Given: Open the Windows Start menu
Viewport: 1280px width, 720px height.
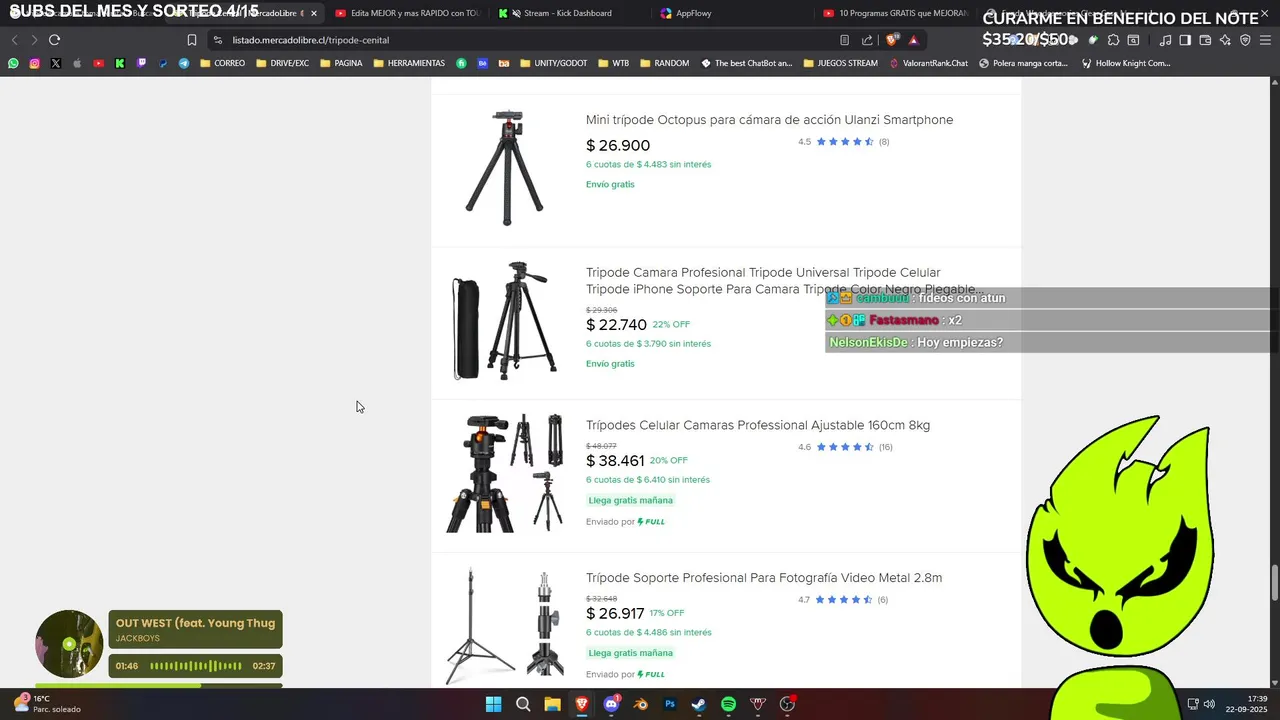Looking at the screenshot, I should [x=493, y=704].
